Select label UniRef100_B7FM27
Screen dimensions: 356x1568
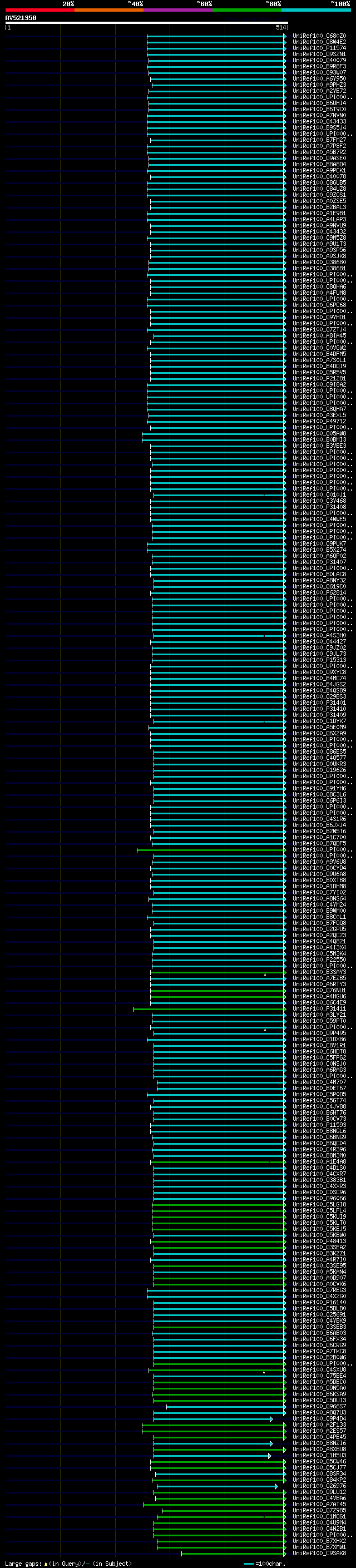pyautogui.click(x=319, y=140)
